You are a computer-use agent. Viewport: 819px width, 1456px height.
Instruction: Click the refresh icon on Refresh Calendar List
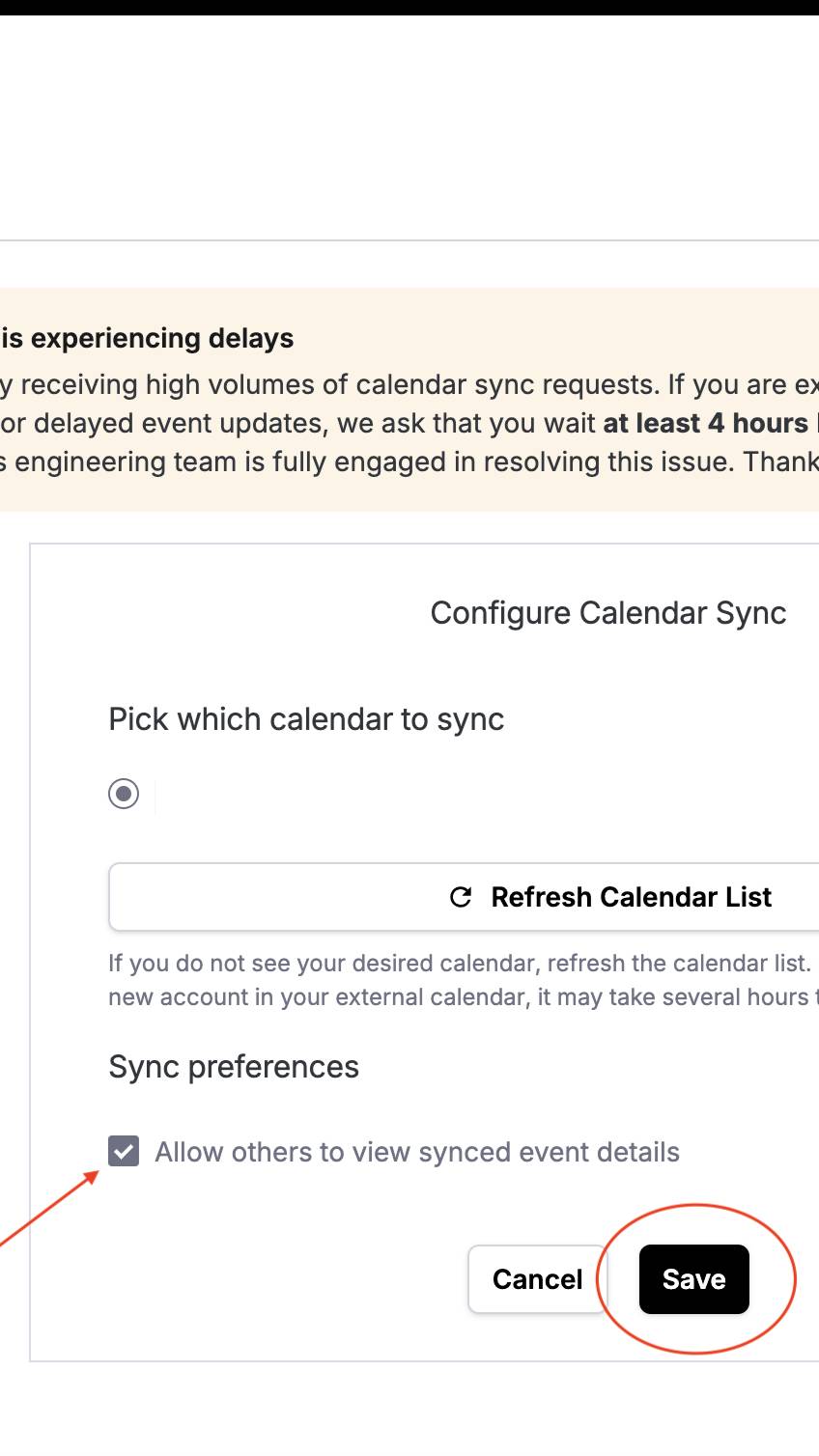pos(461,897)
